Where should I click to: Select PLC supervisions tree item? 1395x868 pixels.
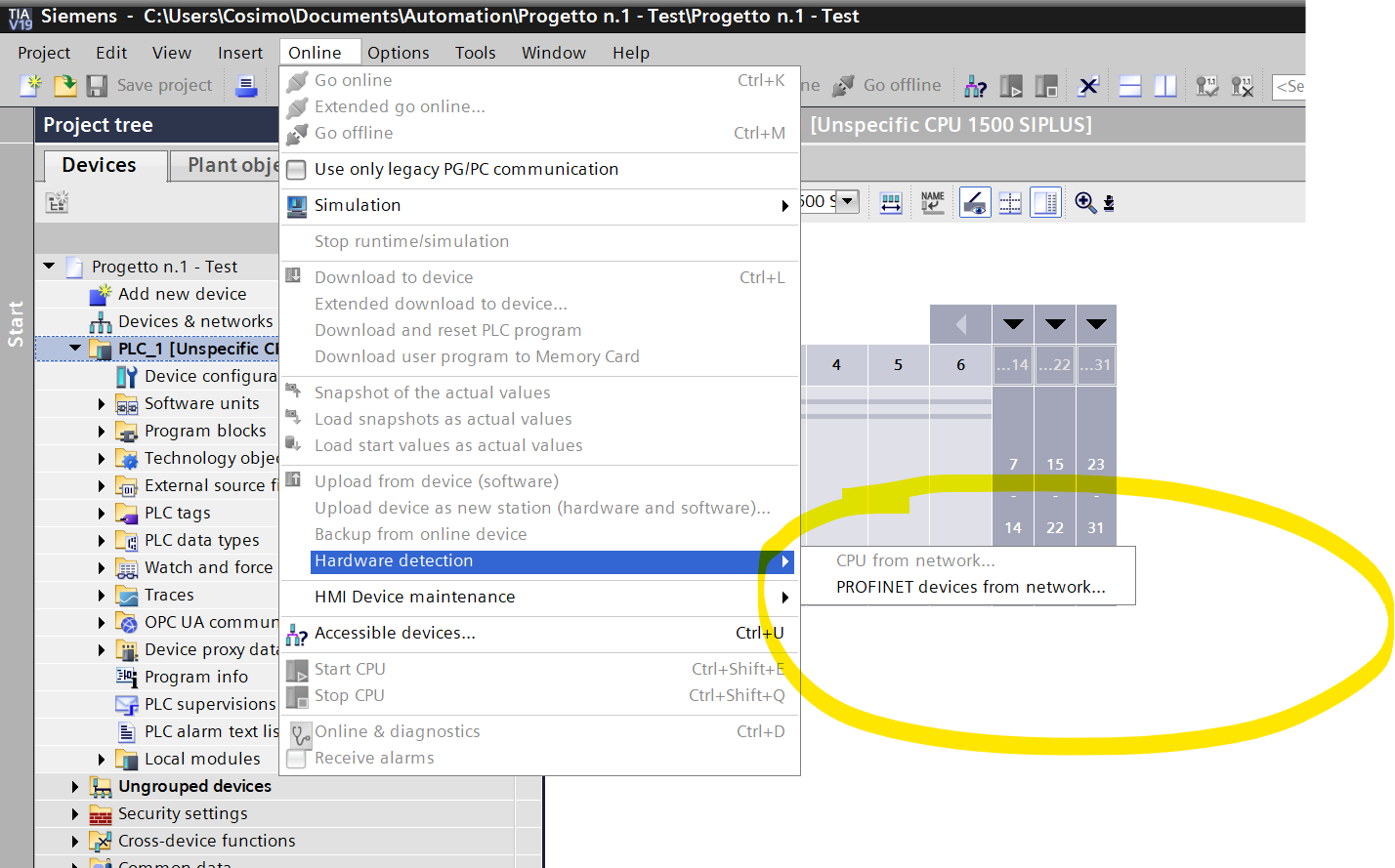pos(210,704)
